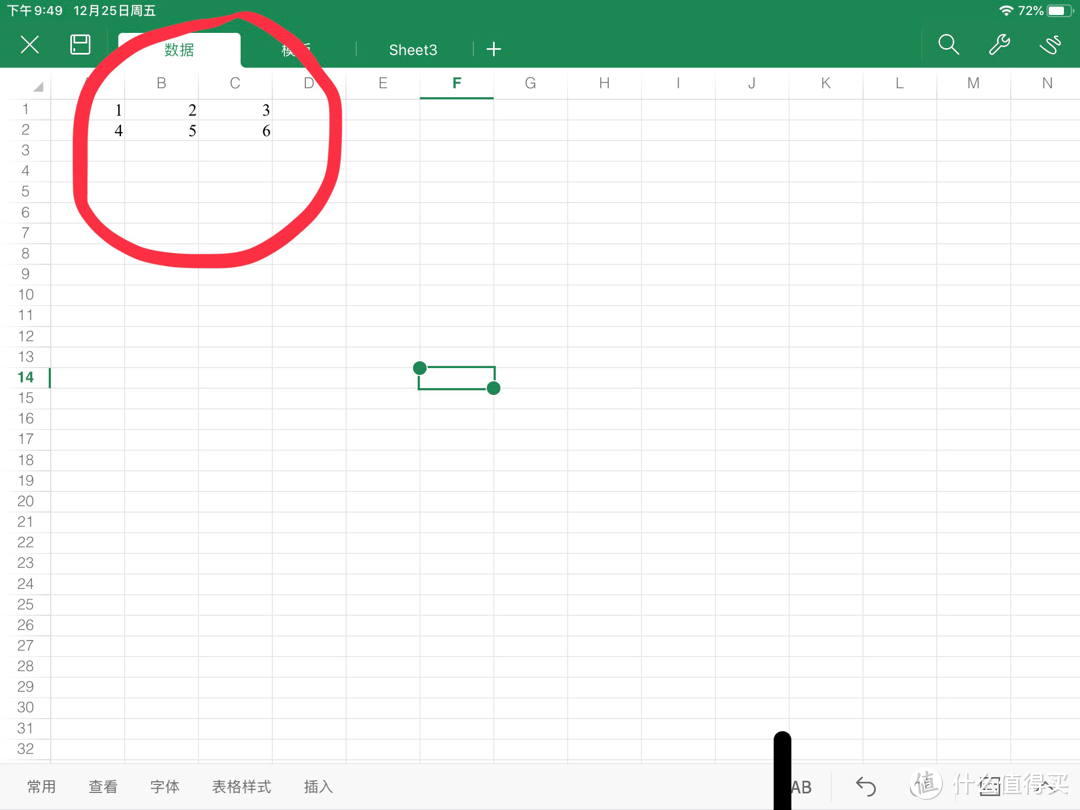
Task: Open the 表格样式 menu
Action: pos(241,787)
